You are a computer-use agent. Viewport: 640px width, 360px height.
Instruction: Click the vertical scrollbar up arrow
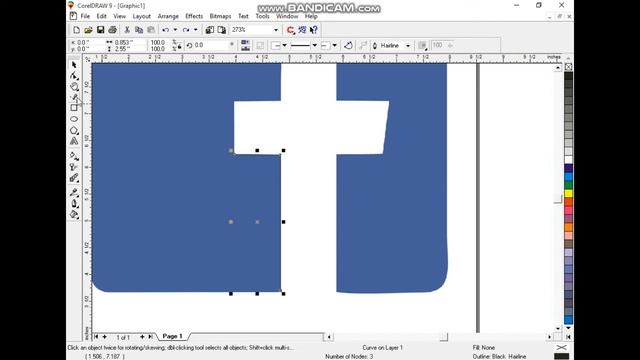click(x=558, y=67)
